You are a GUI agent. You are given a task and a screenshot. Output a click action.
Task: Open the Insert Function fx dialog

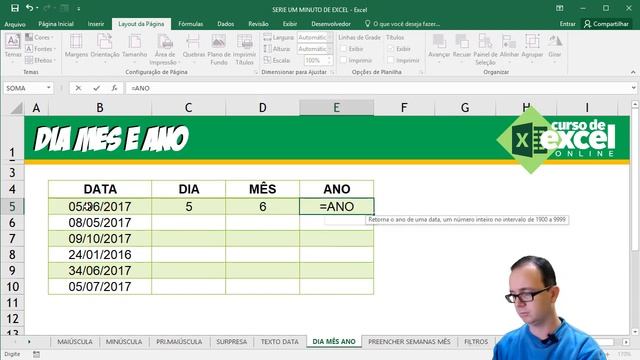pyautogui.click(x=114, y=88)
